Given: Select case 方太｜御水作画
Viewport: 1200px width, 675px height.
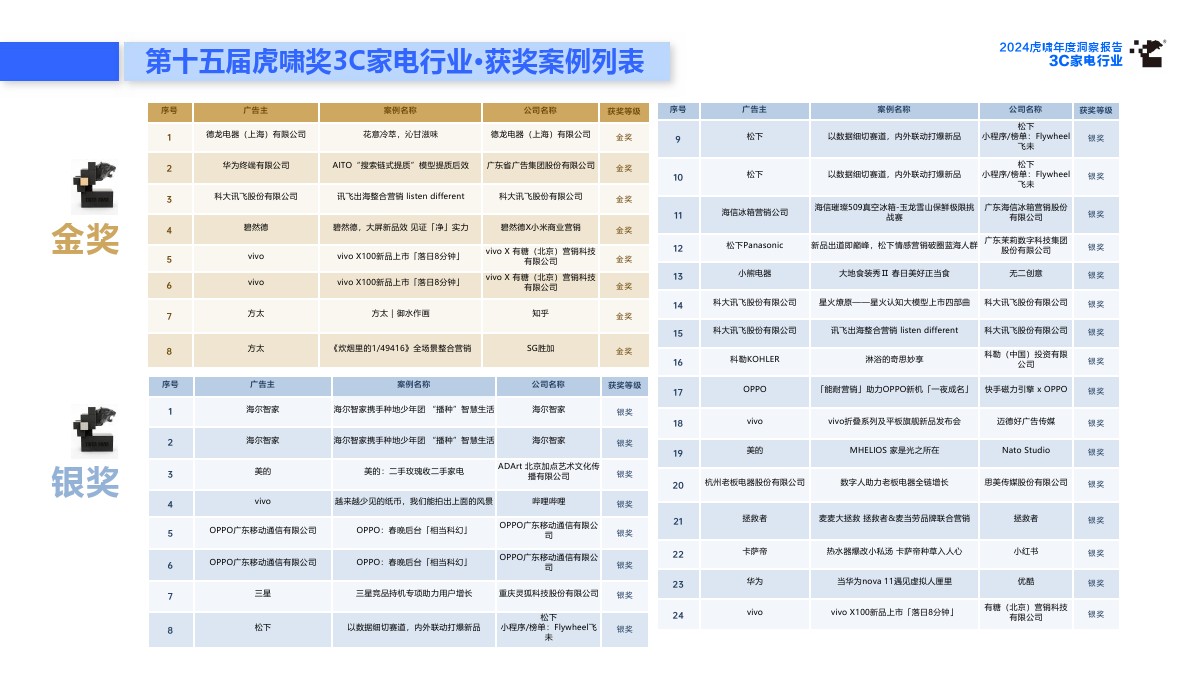Looking at the screenshot, I should pyautogui.click(x=400, y=313).
